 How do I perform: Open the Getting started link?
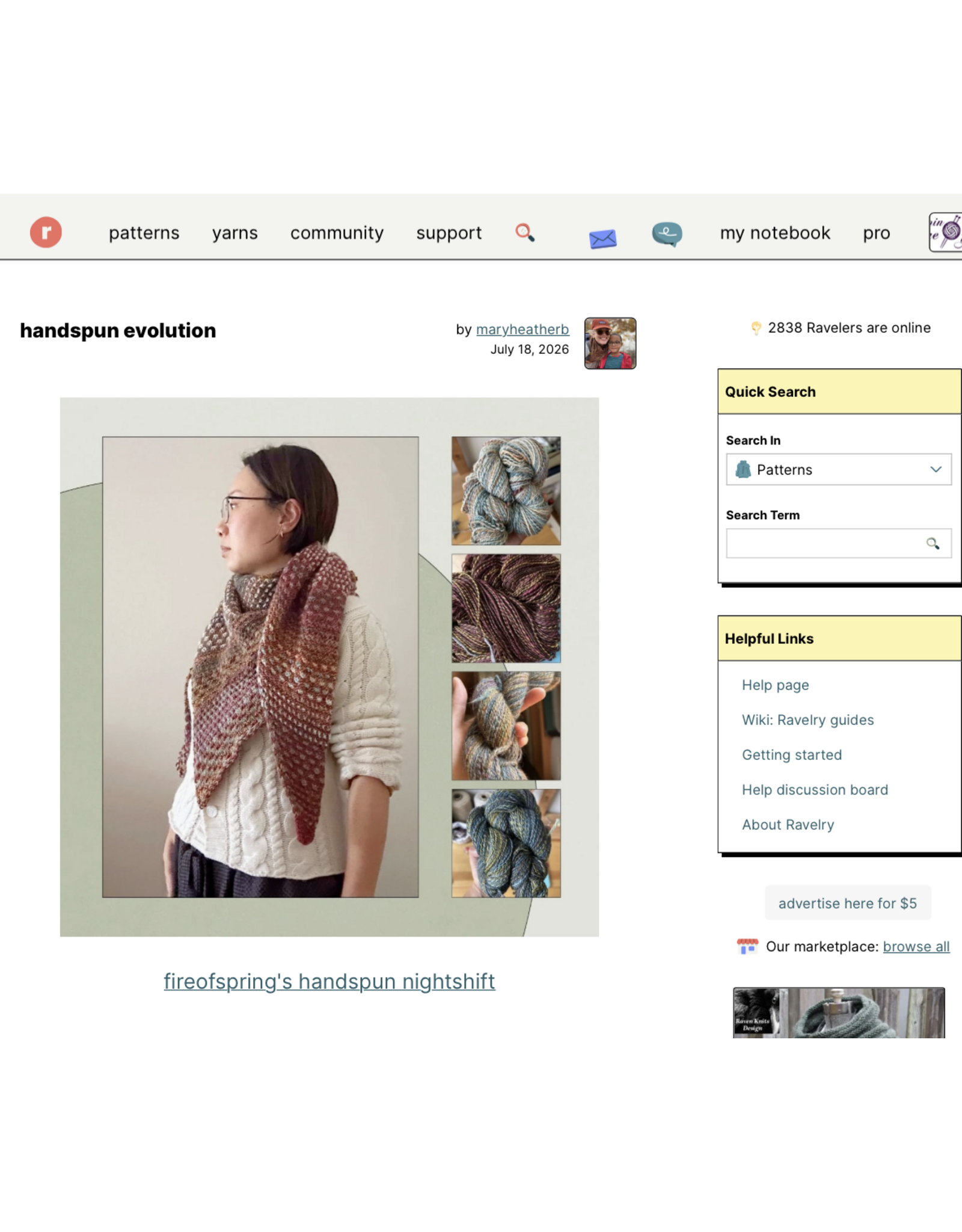pos(792,755)
